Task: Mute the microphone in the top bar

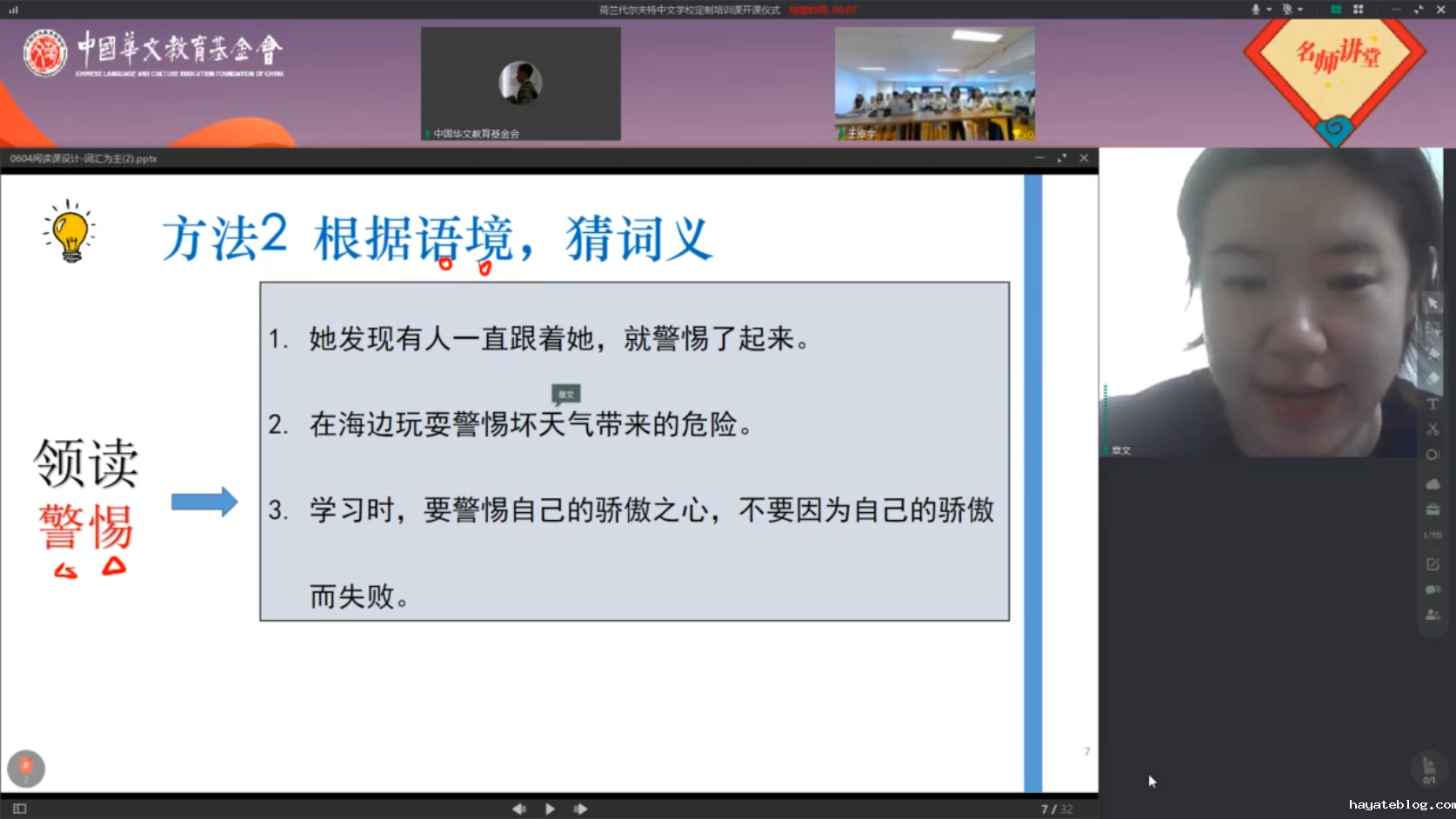Action: (1255, 10)
